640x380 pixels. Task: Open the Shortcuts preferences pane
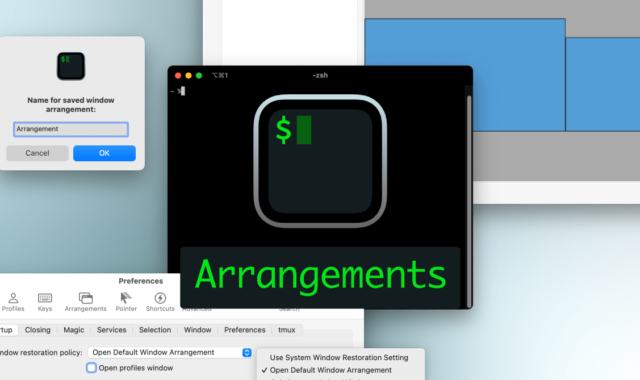click(x=160, y=302)
